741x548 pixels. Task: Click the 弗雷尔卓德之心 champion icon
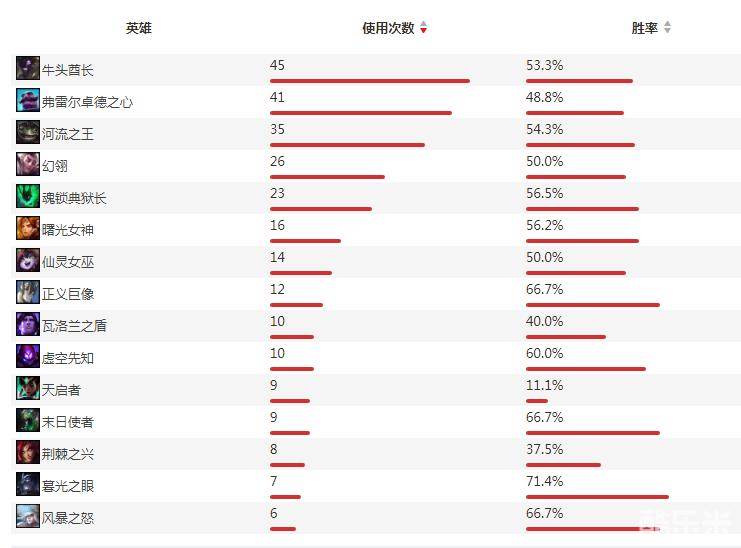[28, 101]
